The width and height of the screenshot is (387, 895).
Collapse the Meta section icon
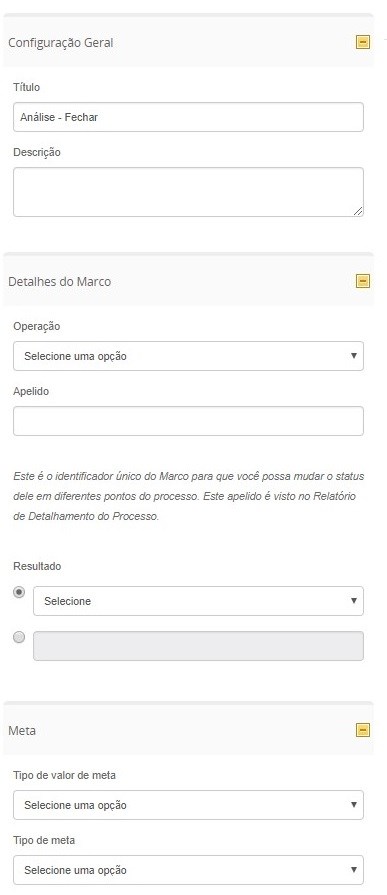362,730
